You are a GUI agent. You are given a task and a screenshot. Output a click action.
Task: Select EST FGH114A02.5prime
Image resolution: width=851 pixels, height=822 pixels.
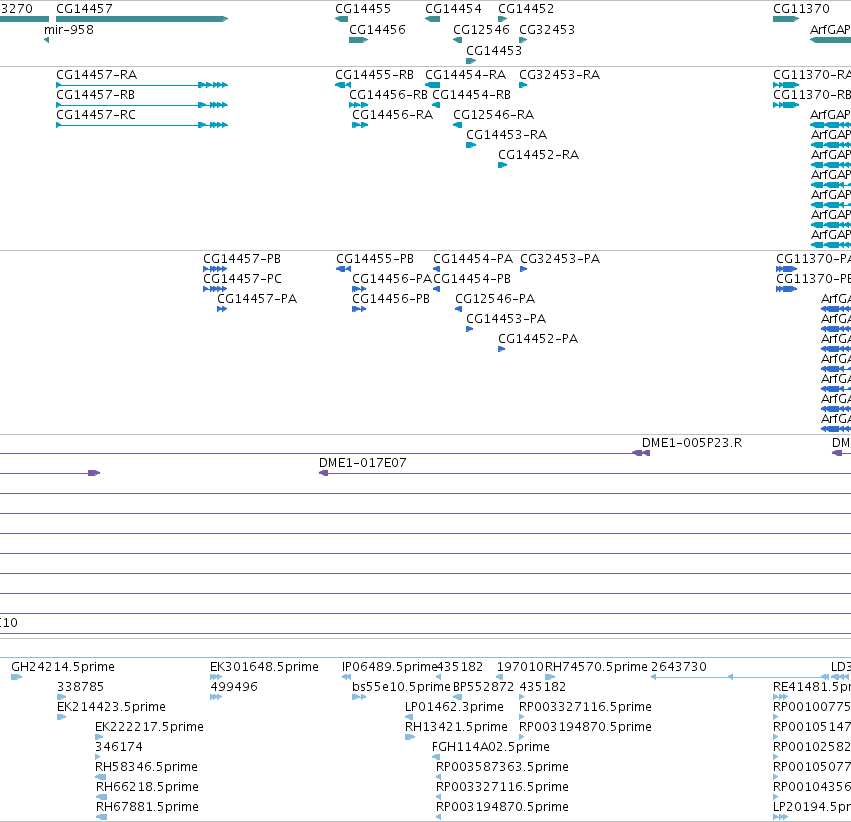(x=491, y=747)
